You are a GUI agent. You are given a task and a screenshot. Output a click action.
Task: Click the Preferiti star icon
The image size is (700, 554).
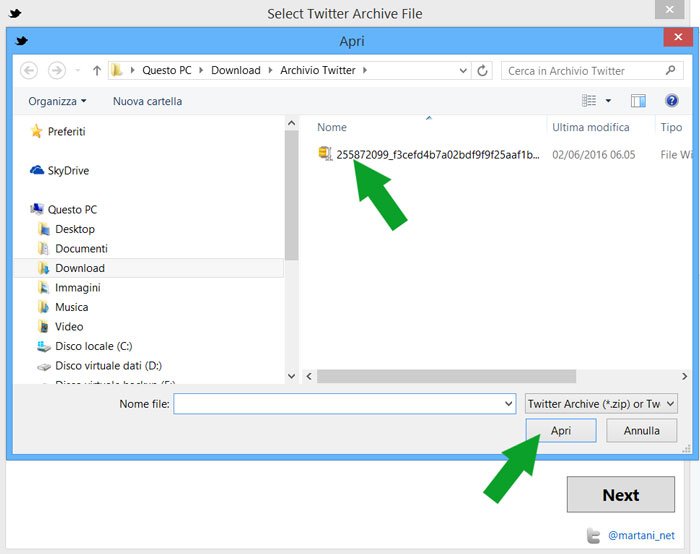(x=37, y=131)
